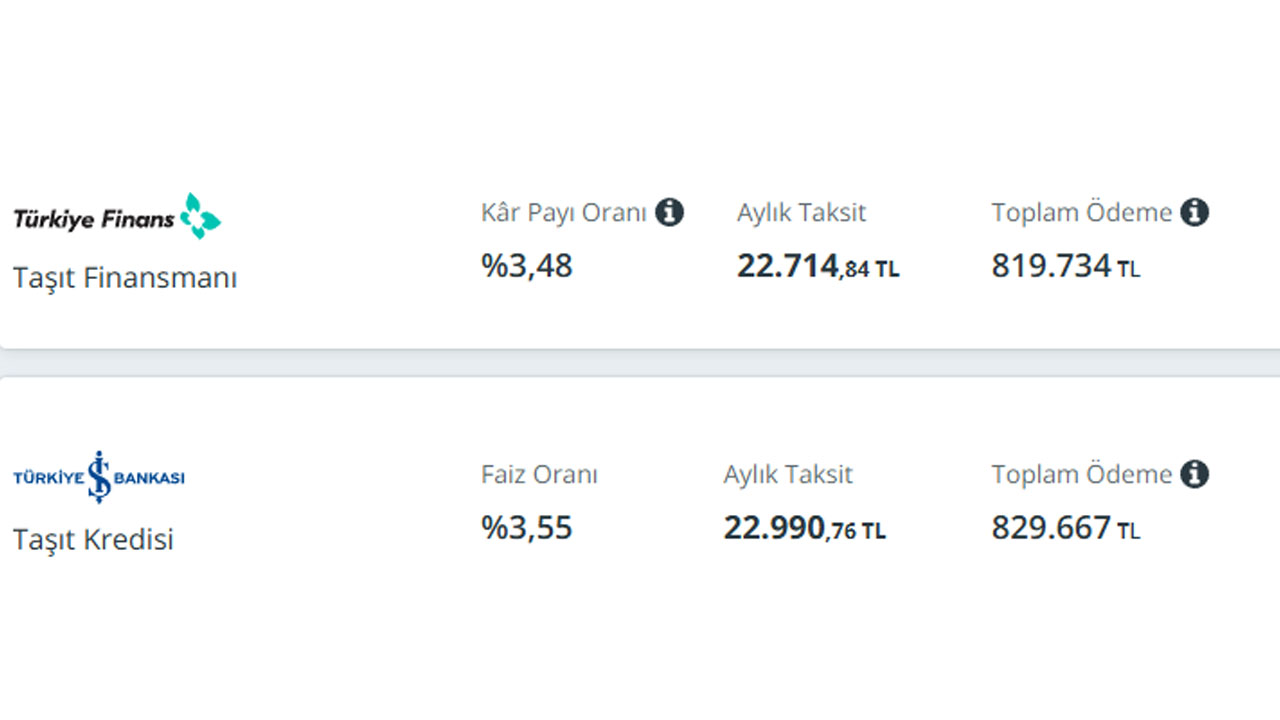Click the Faiz Oranı label
The image size is (1280, 720).
(x=539, y=474)
